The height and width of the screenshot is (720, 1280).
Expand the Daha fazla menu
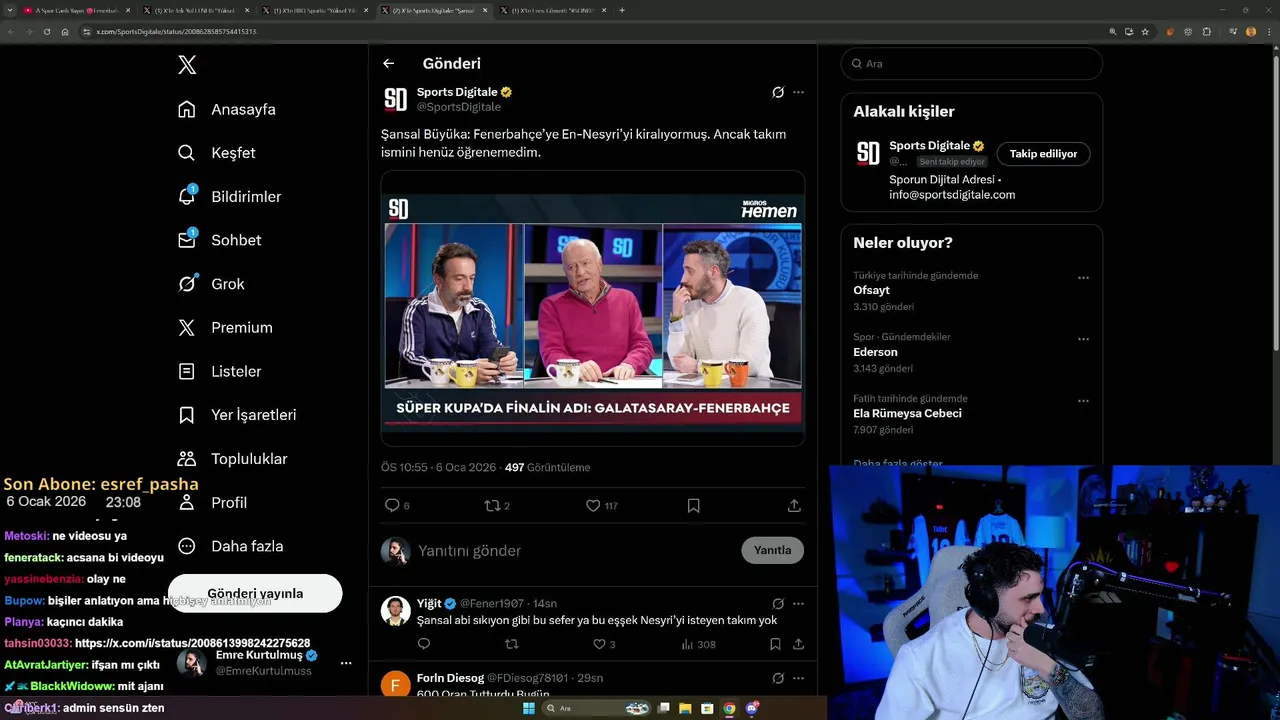tap(230, 546)
